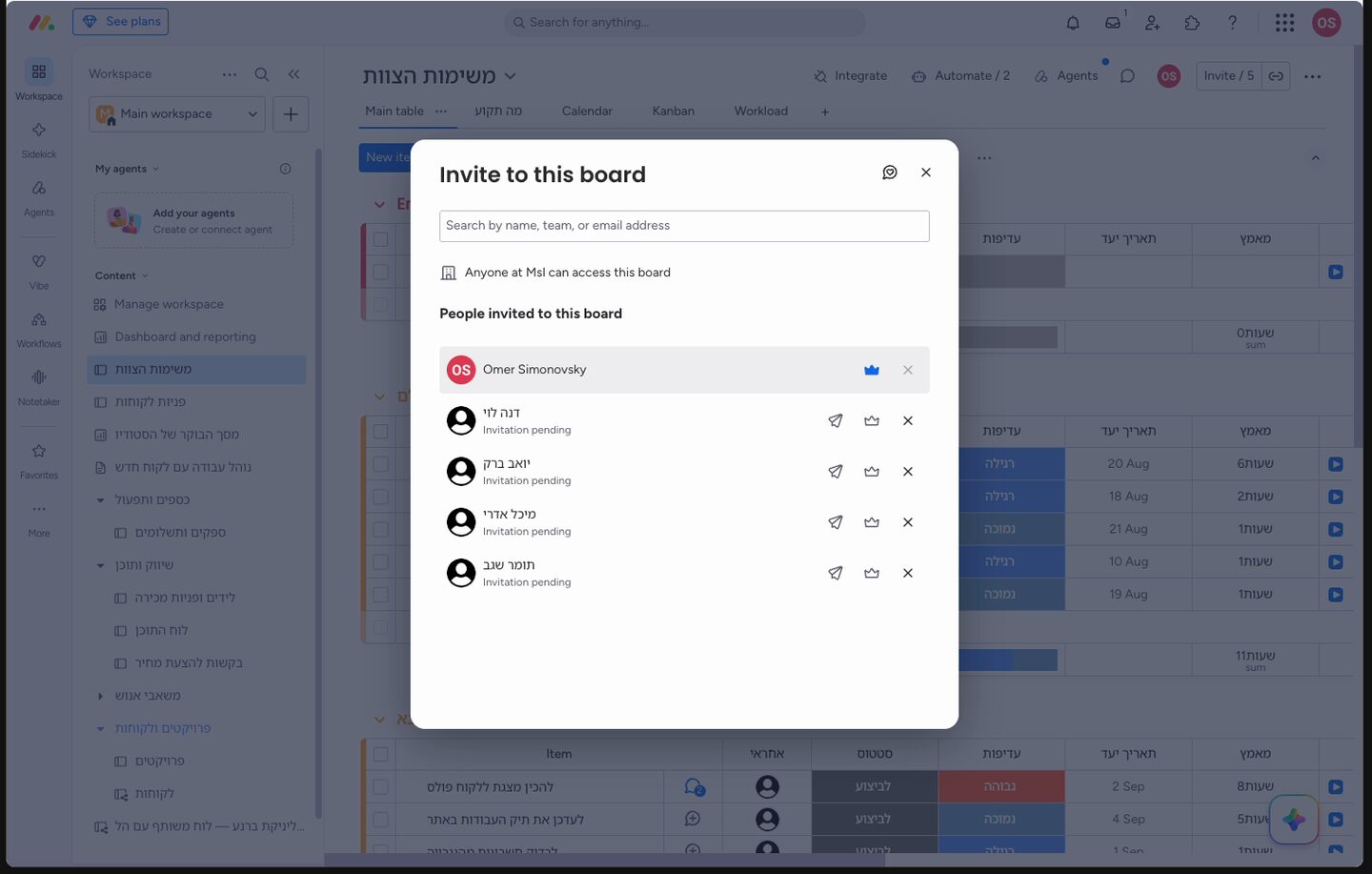
Task: Collapse the My agents section
Action: coord(156,169)
